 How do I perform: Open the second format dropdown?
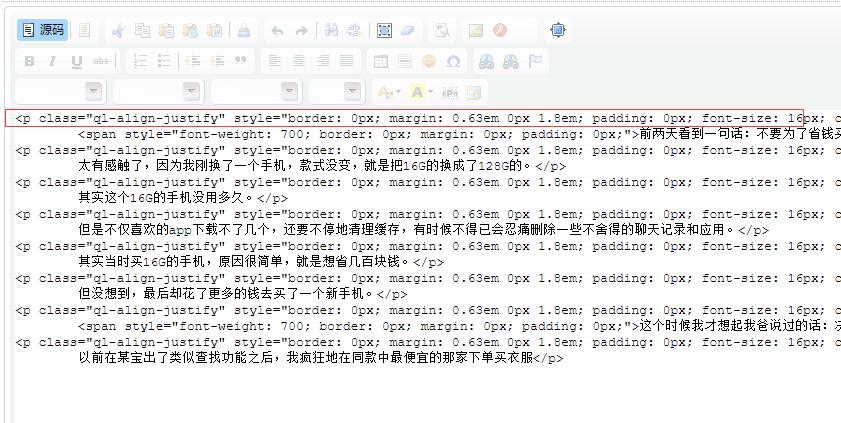pyautogui.click(x=158, y=92)
